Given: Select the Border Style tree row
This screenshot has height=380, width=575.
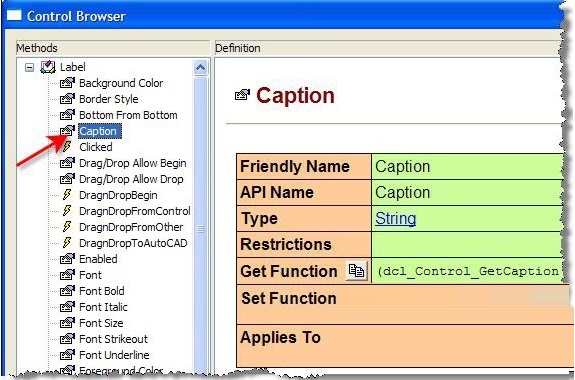Looking at the screenshot, I should point(109,99).
